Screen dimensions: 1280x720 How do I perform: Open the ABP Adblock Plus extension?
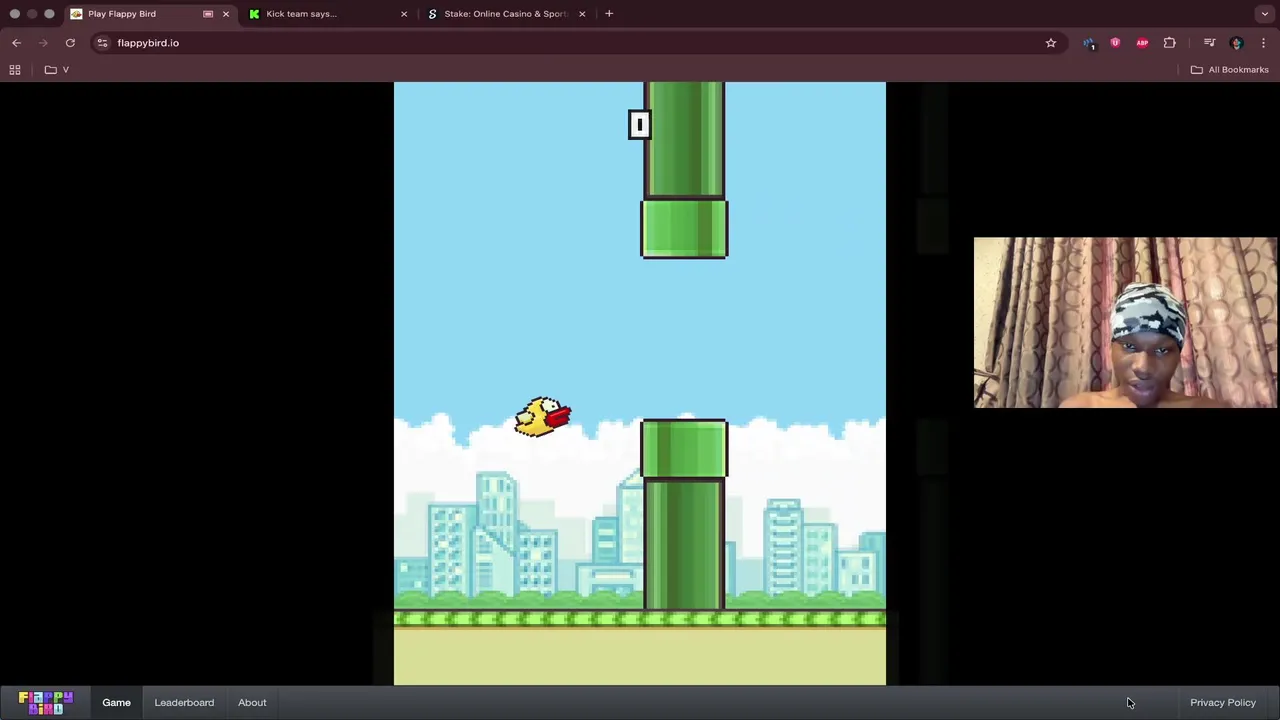[1142, 43]
